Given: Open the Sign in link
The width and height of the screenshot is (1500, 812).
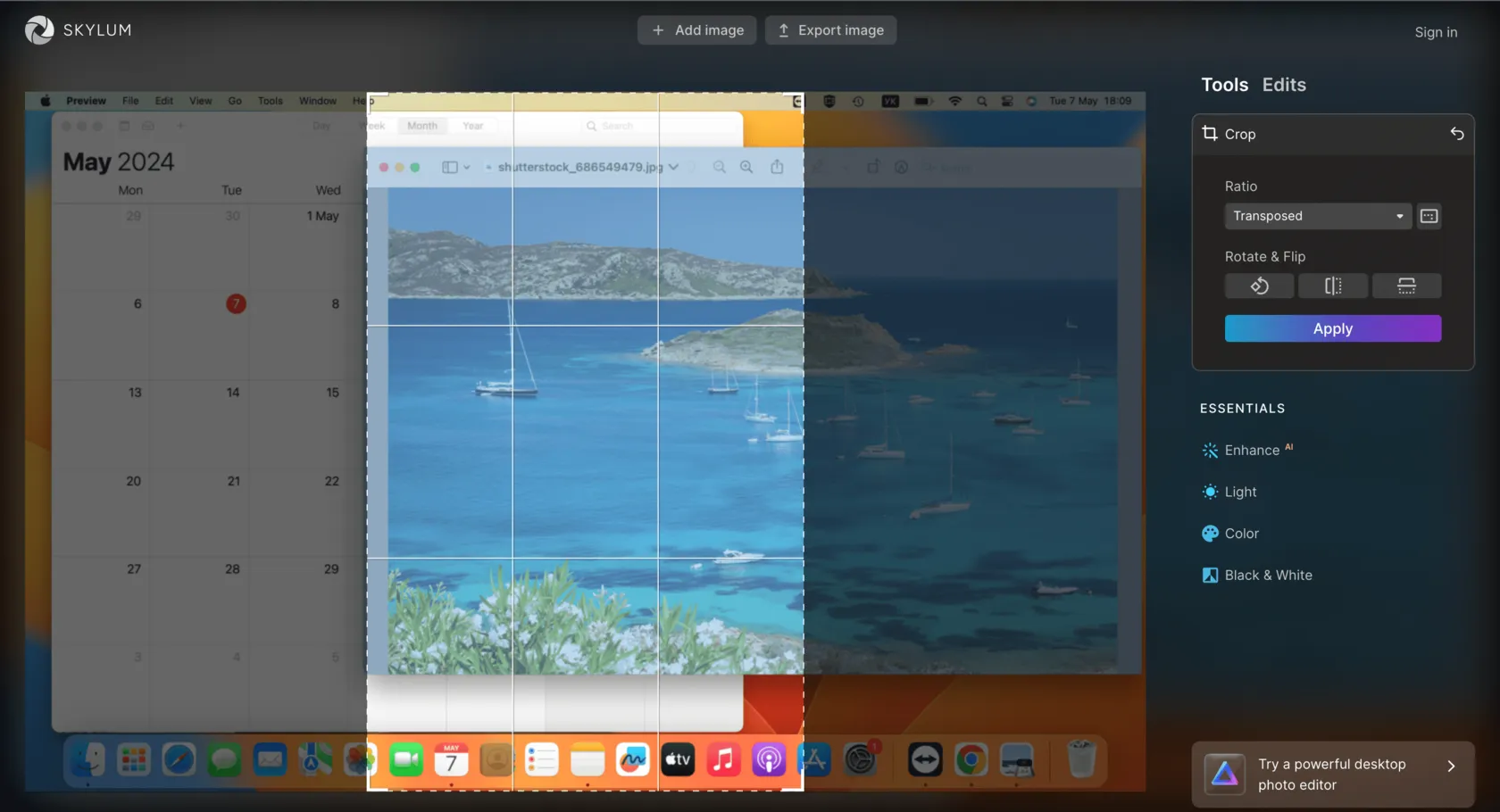Looking at the screenshot, I should click(1435, 32).
